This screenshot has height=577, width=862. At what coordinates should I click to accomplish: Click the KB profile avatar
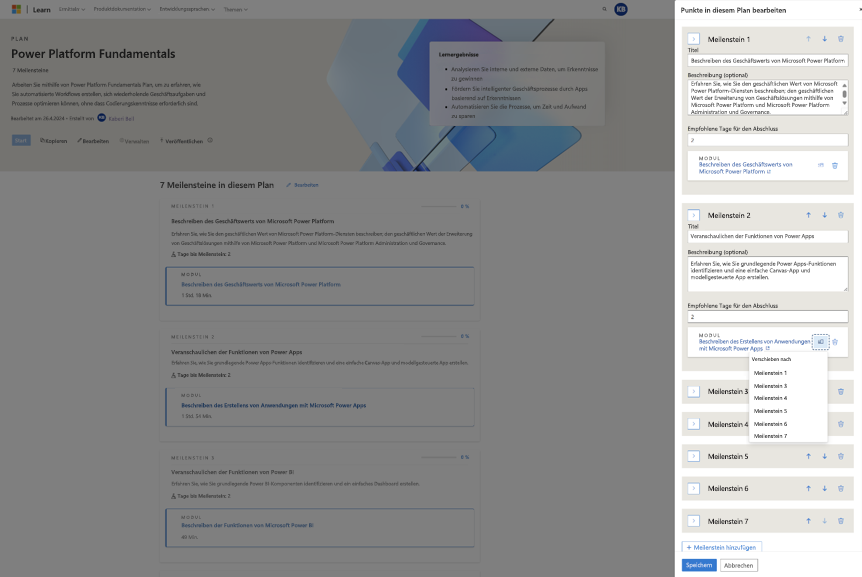coord(620,9)
